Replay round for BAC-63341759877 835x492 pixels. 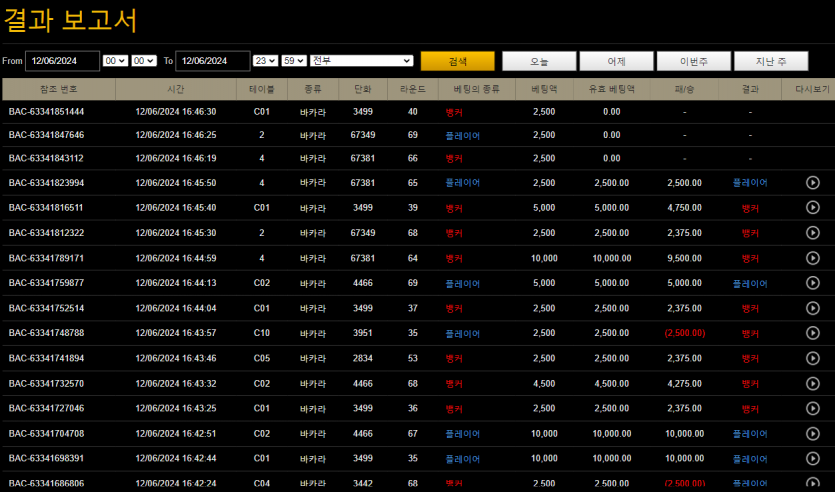tap(813, 283)
